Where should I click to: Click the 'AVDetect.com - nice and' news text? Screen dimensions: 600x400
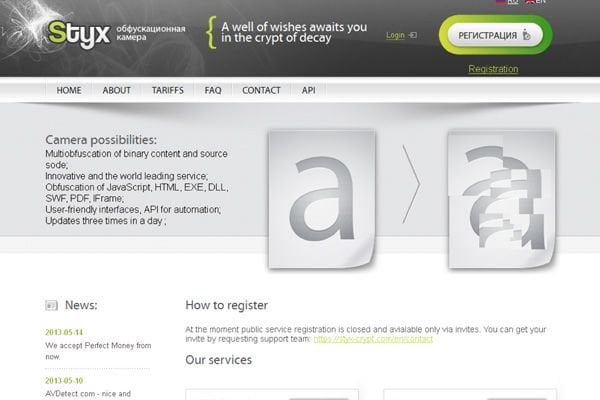click(88, 394)
